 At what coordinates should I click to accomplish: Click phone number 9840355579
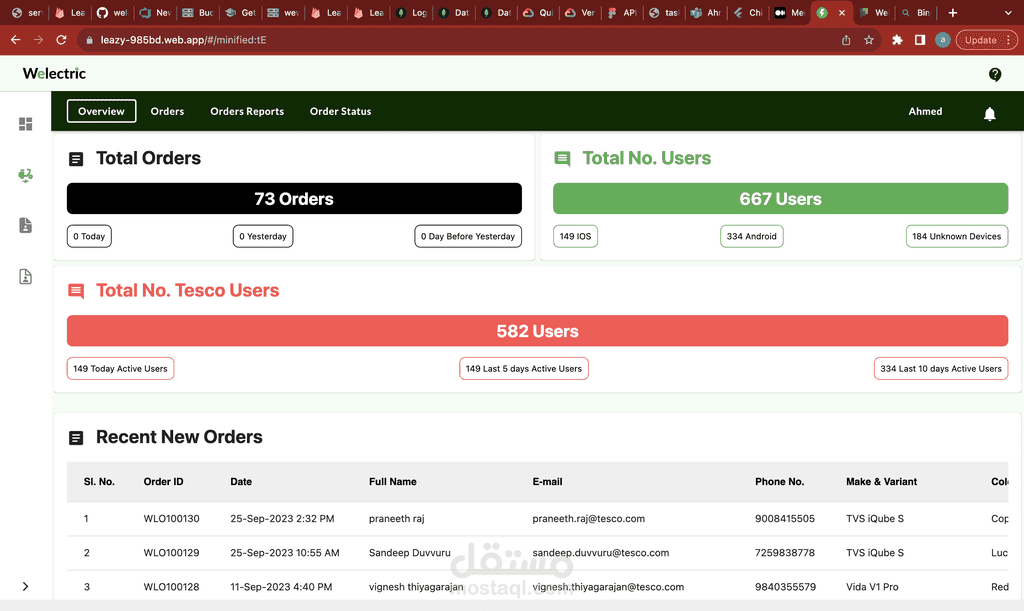click(785, 587)
